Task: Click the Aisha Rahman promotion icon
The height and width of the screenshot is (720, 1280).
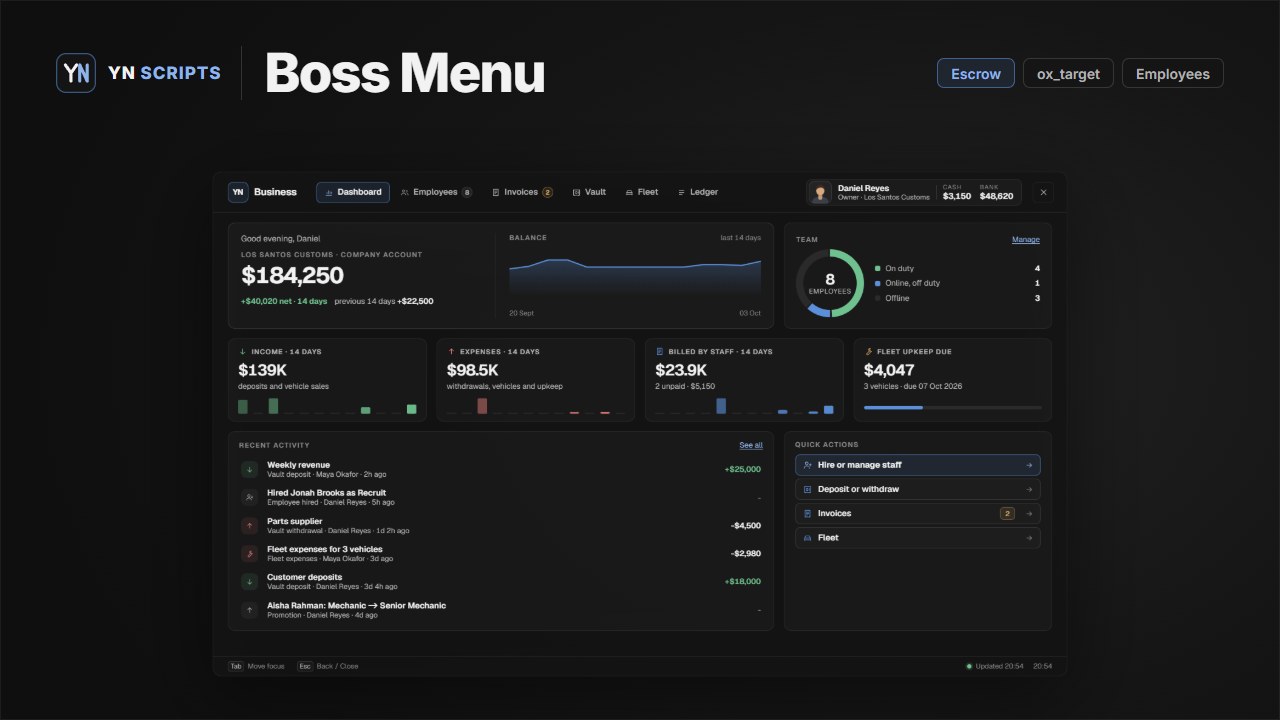Action: [249, 609]
